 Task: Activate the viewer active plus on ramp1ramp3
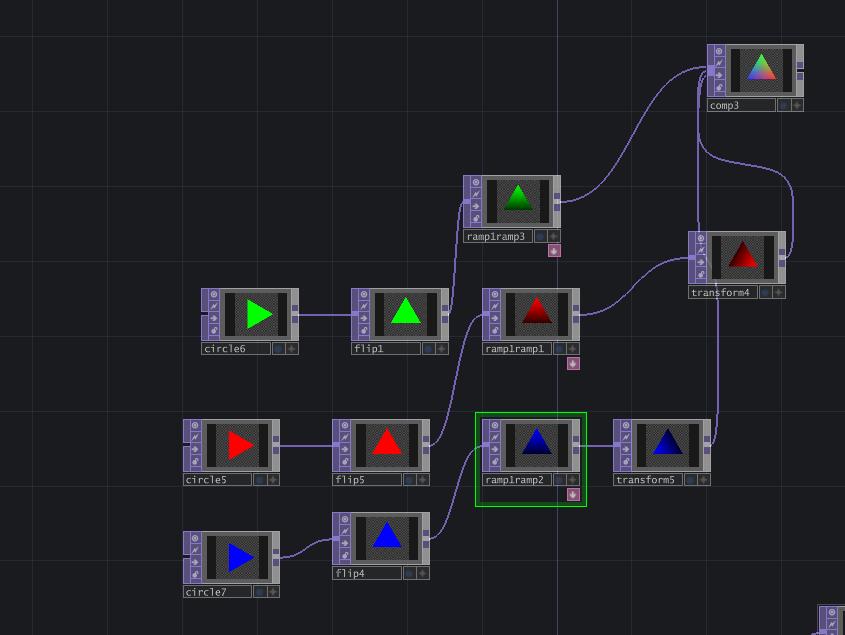tap(553, 237)
